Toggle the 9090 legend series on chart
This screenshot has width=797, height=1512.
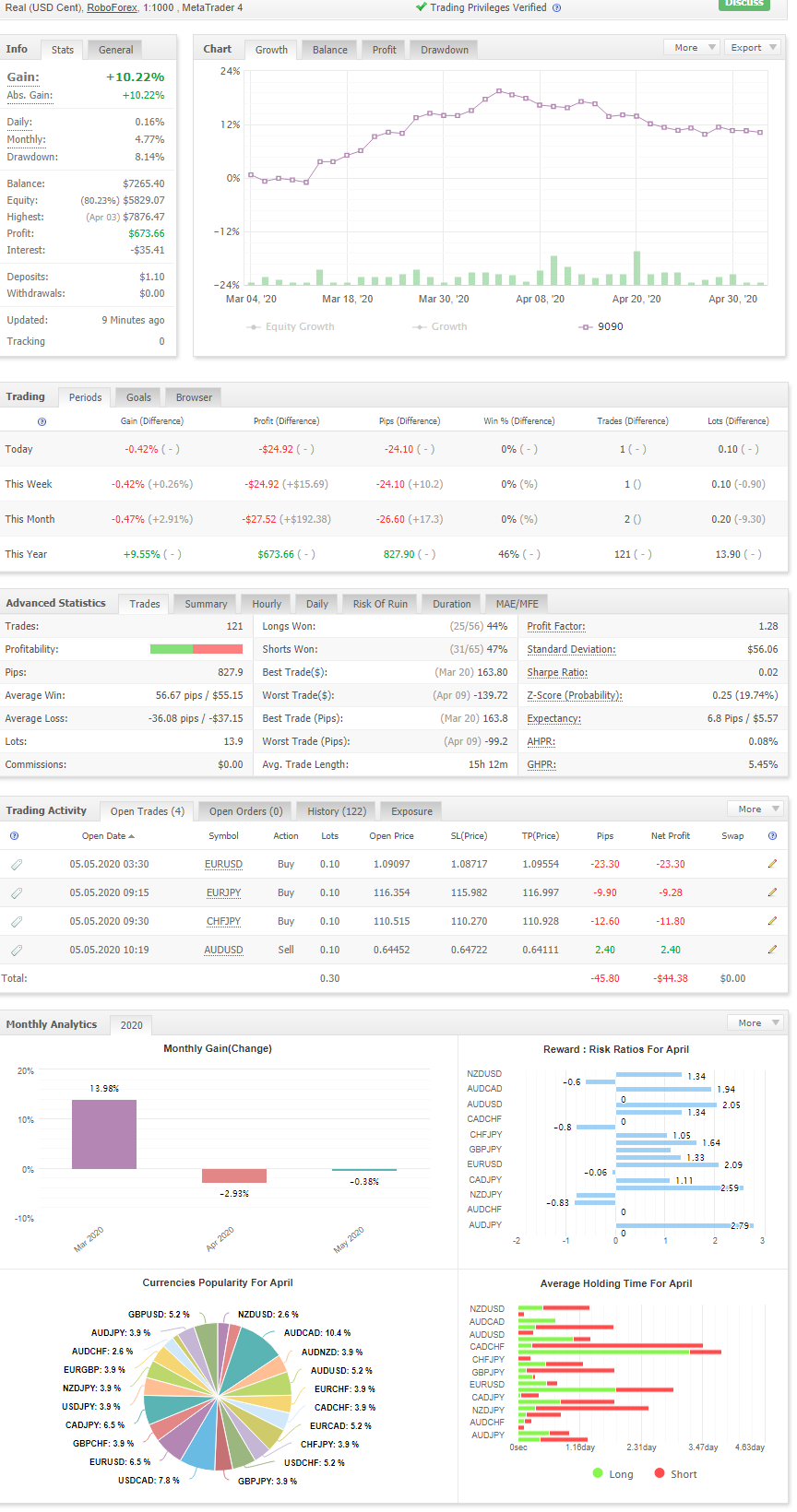[601, 326]
